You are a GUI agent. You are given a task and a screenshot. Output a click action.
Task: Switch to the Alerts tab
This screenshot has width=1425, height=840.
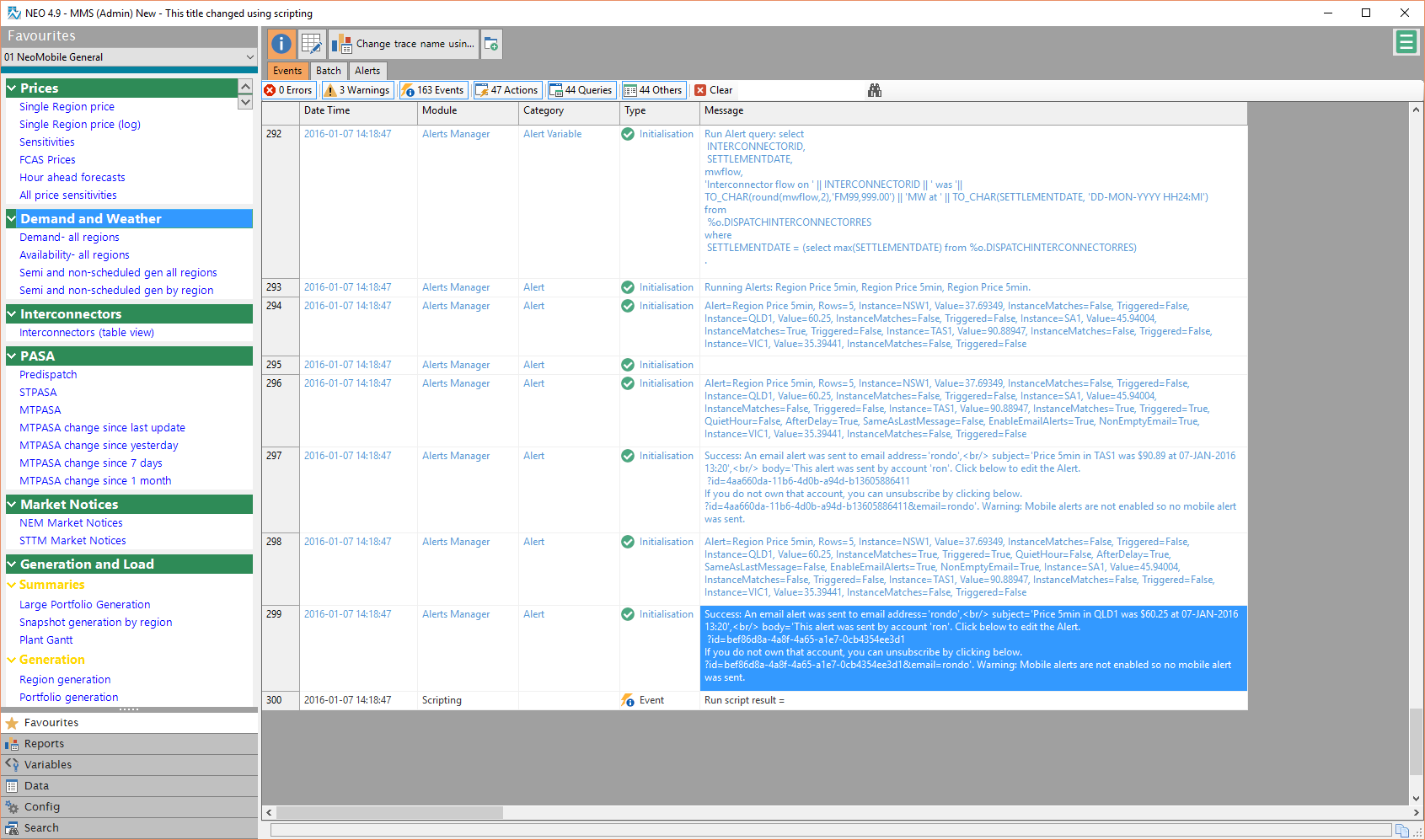click(x=367, y=71)
